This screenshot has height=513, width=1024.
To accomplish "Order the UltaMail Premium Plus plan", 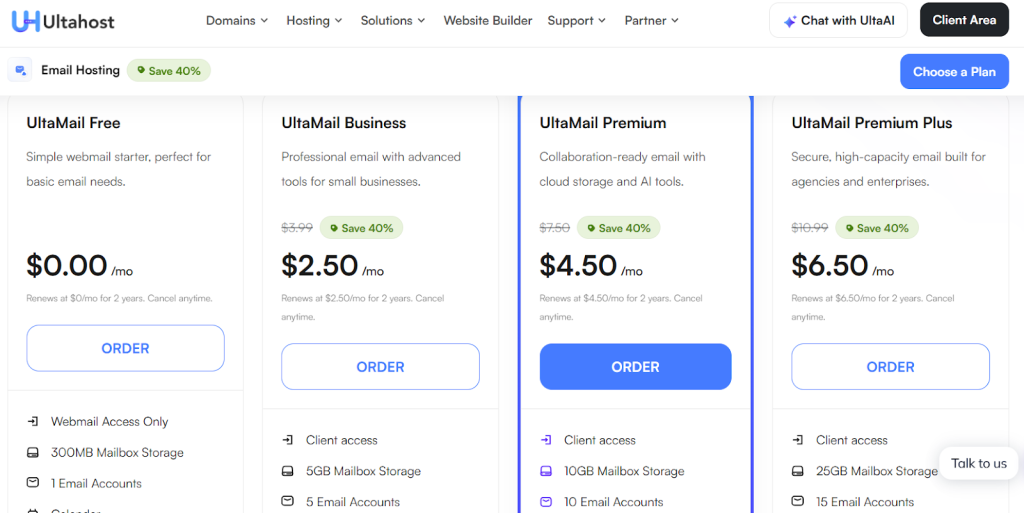I will [891, 367].
